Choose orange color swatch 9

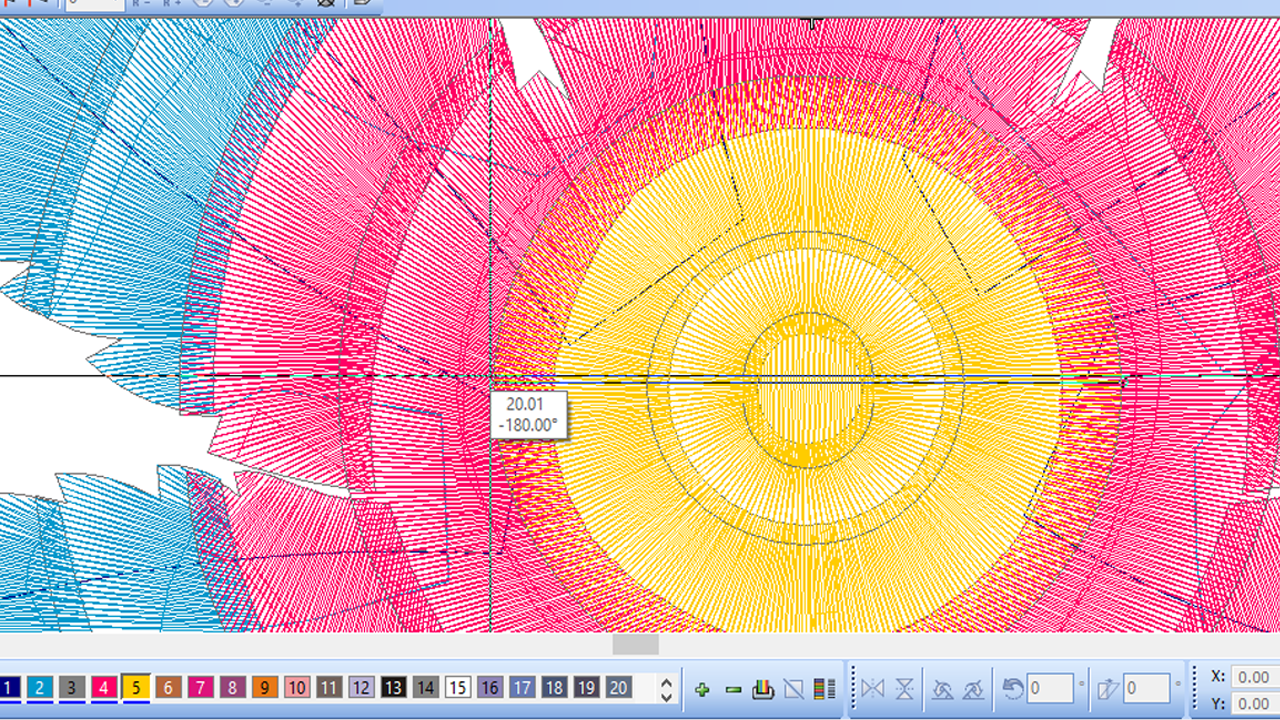click(265, 688)
